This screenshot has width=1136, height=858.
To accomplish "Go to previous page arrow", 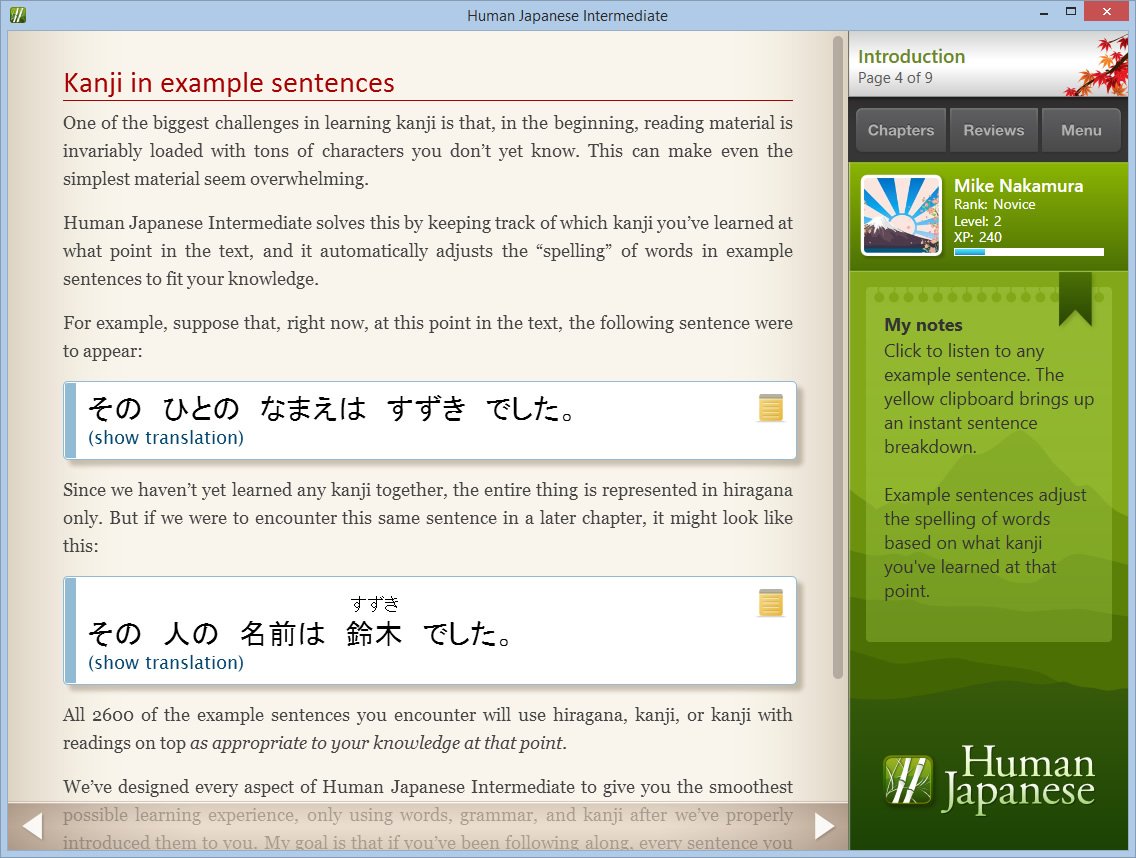I will tap(32, 826).
